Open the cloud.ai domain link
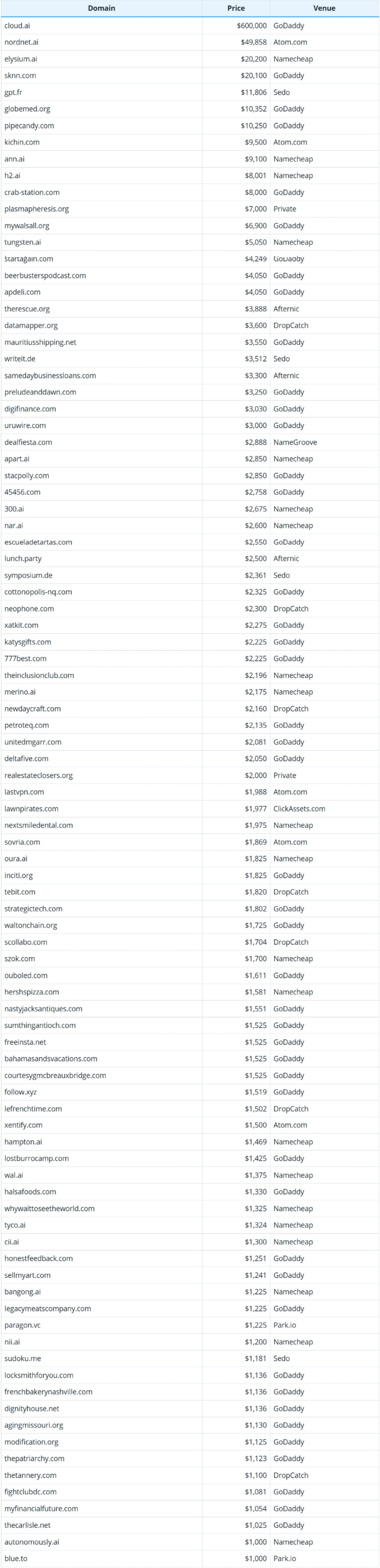The height and width of the screenshot is (1568, 380). pyautogui.click(x=17, y=26)
